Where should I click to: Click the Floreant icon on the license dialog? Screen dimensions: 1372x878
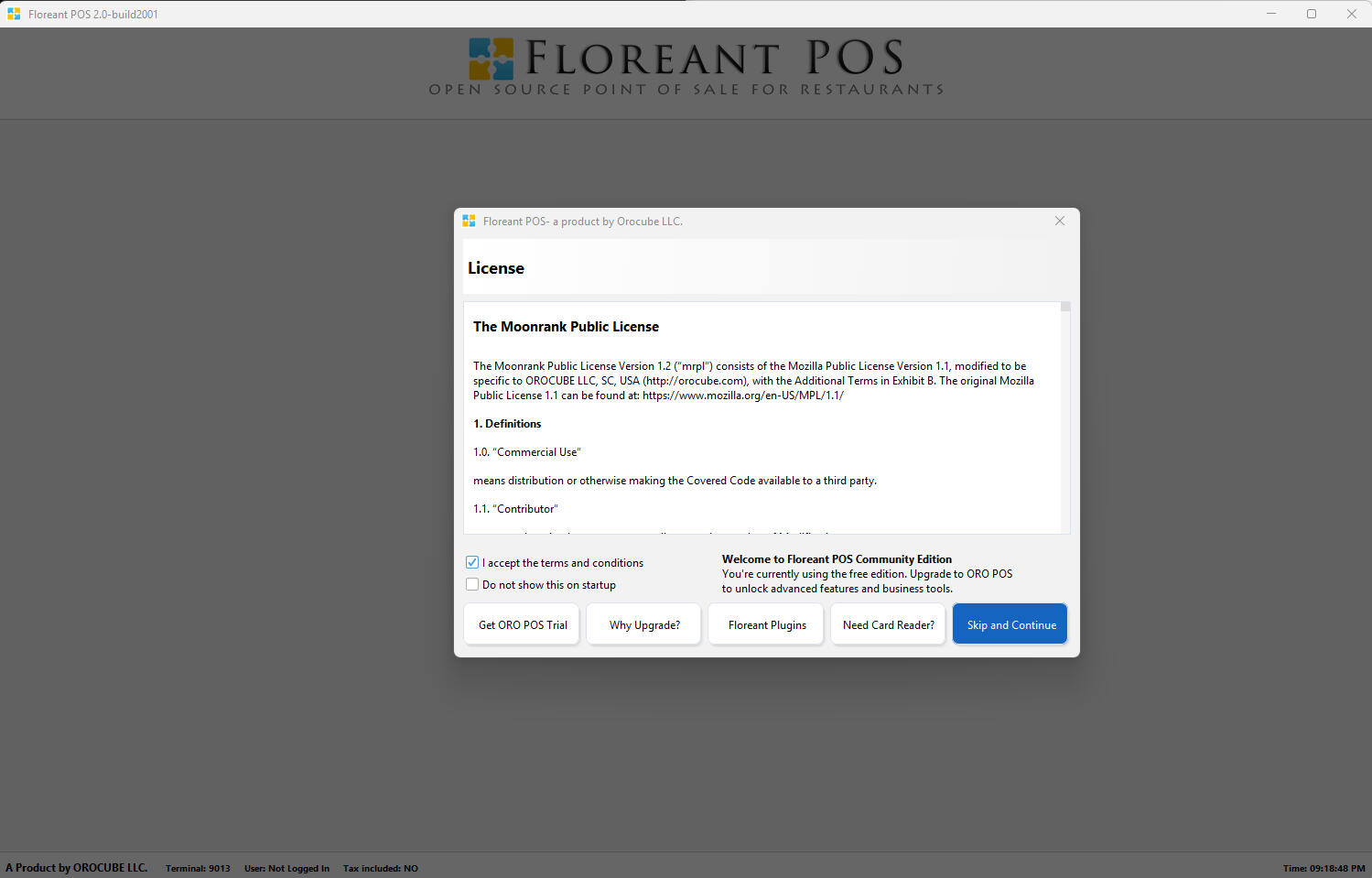click(x=469, y=220)
